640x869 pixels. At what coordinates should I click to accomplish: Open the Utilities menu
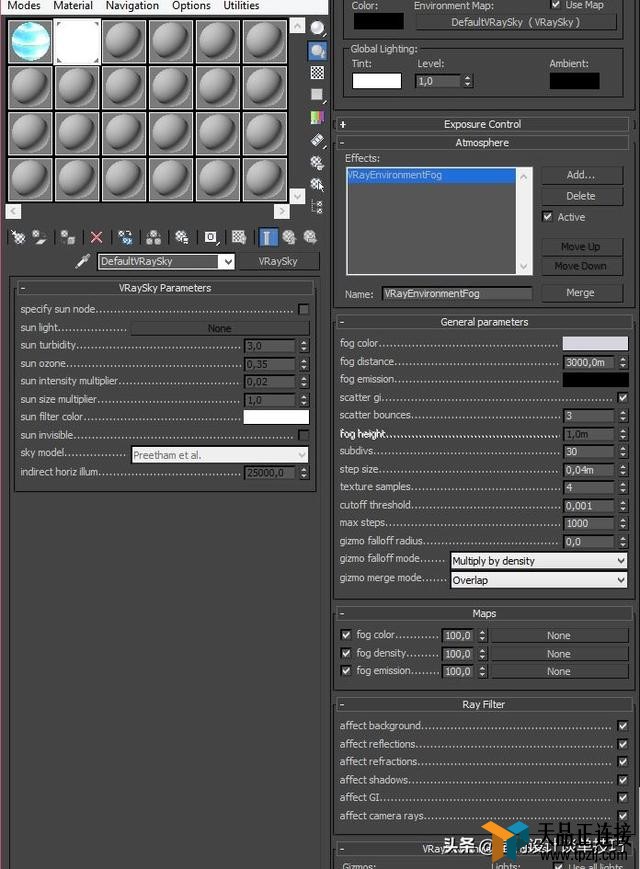click(241, 6)
